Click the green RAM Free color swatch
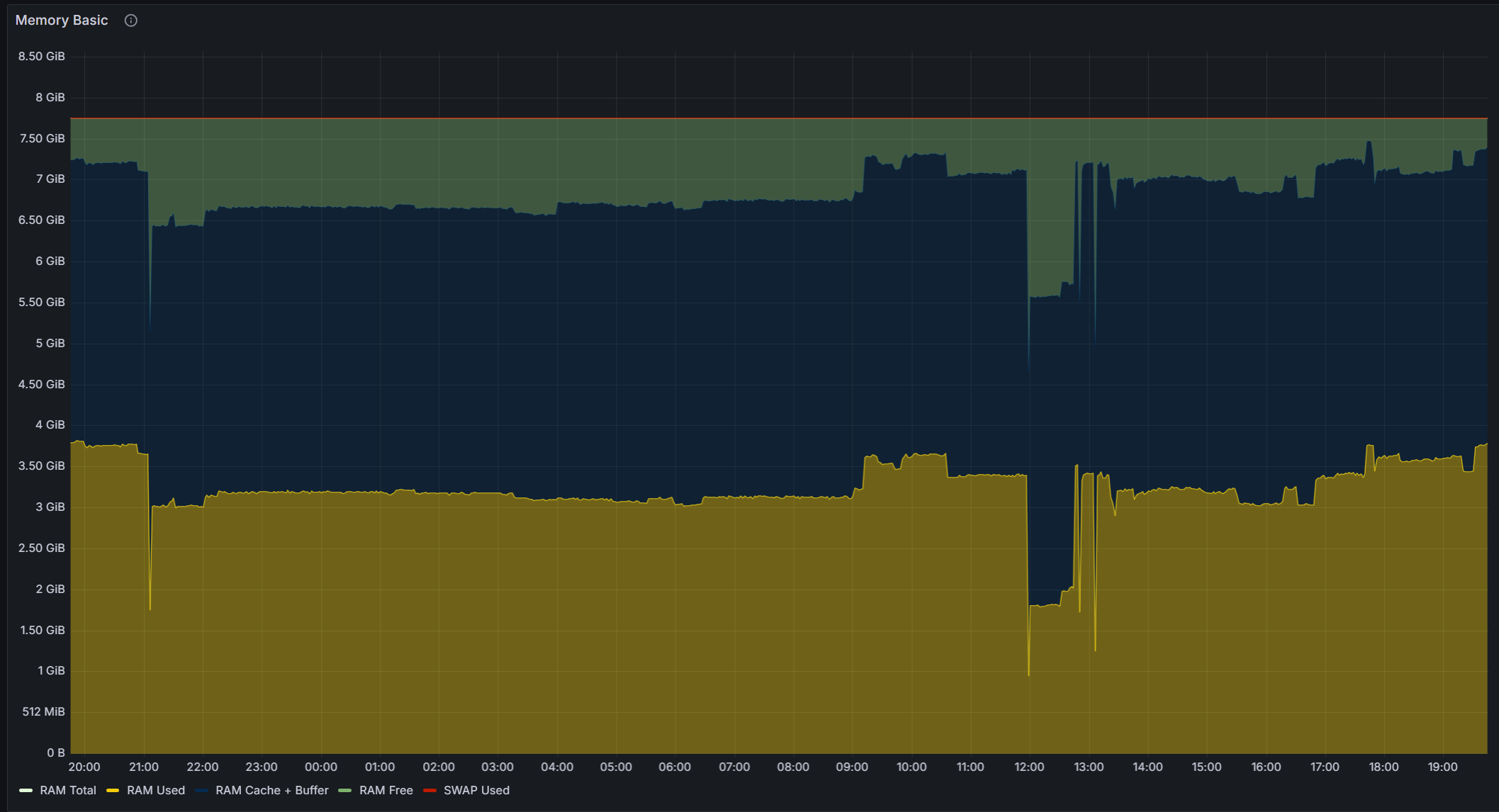Viewport: 1499px width, 812px height. pos(345,791)
